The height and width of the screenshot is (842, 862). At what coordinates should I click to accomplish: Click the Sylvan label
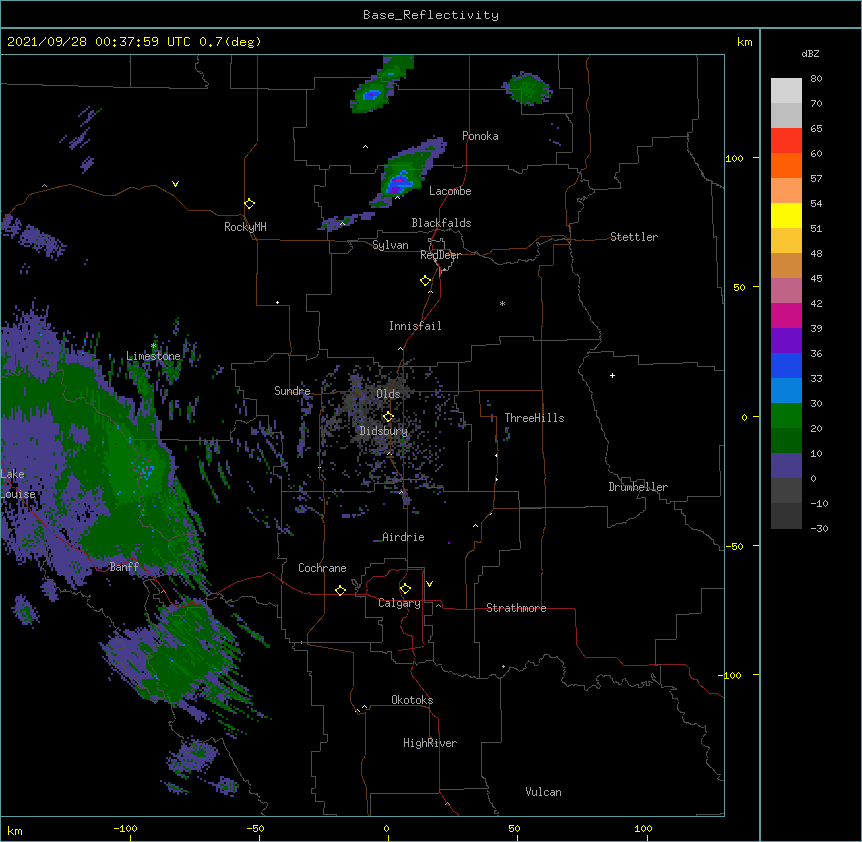point(390,245)
